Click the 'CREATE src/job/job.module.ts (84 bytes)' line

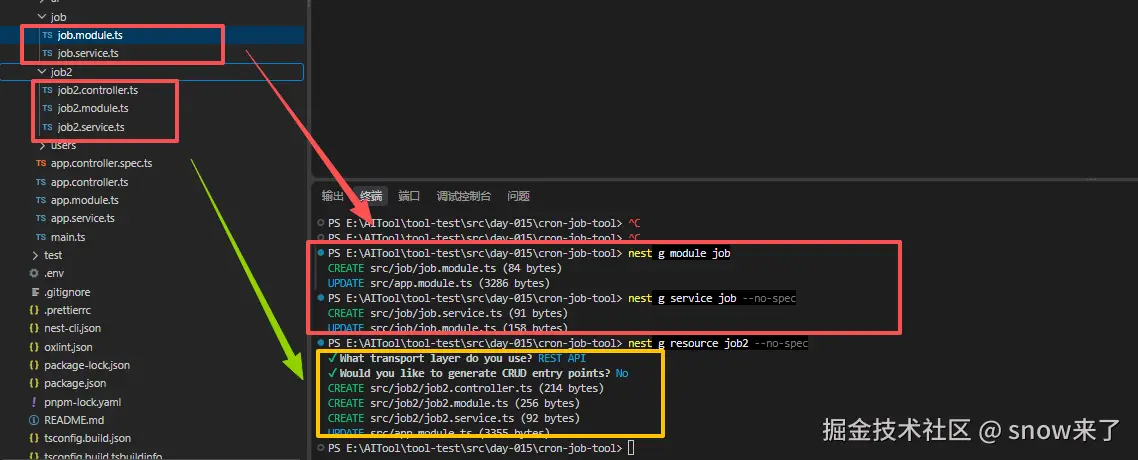pyautogui.click(x=445, y=268)
